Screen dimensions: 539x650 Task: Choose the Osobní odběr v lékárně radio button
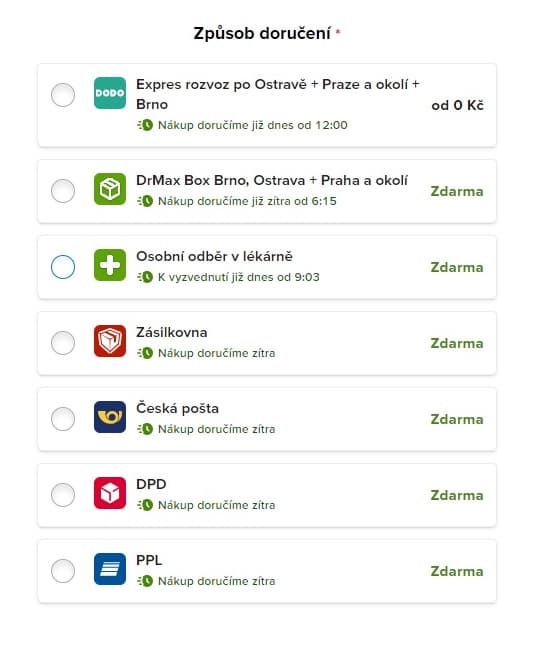[63, 267]
